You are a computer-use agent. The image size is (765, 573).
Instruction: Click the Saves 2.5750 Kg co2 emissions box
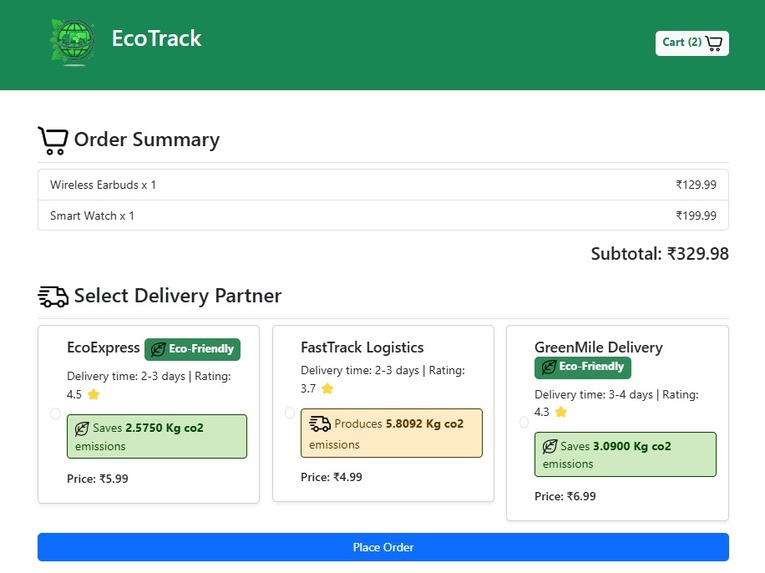coord(157,436)
